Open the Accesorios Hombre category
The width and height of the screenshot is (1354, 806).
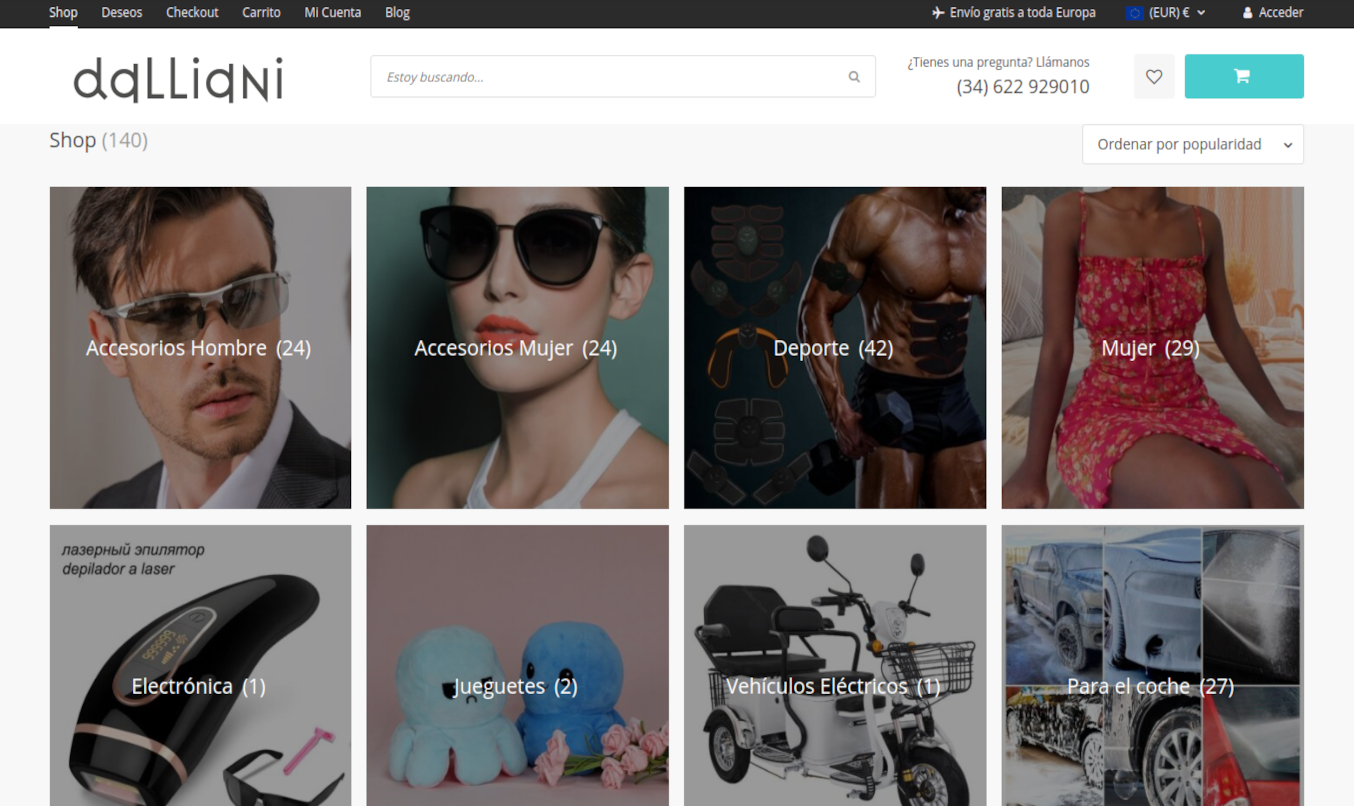pos(200,348)
